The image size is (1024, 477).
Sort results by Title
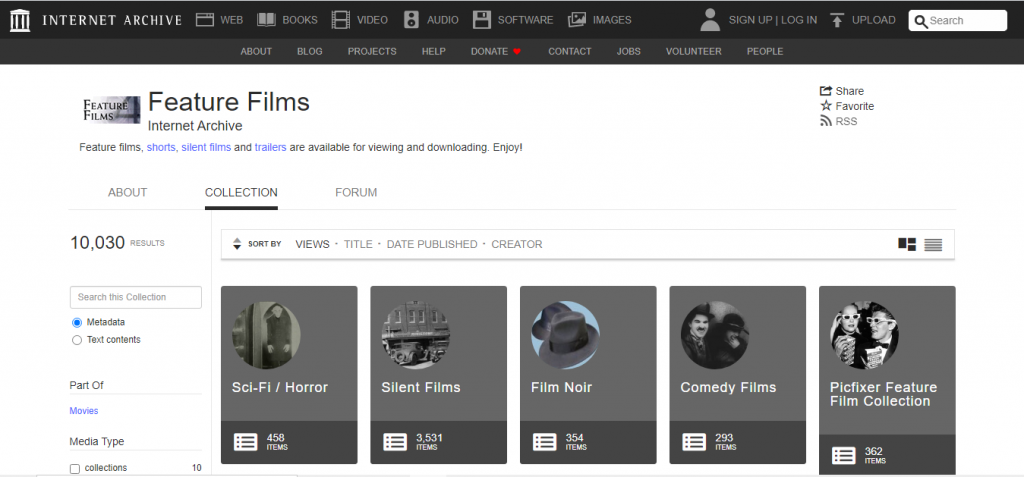pyautogui.click(x=358, y=244)
